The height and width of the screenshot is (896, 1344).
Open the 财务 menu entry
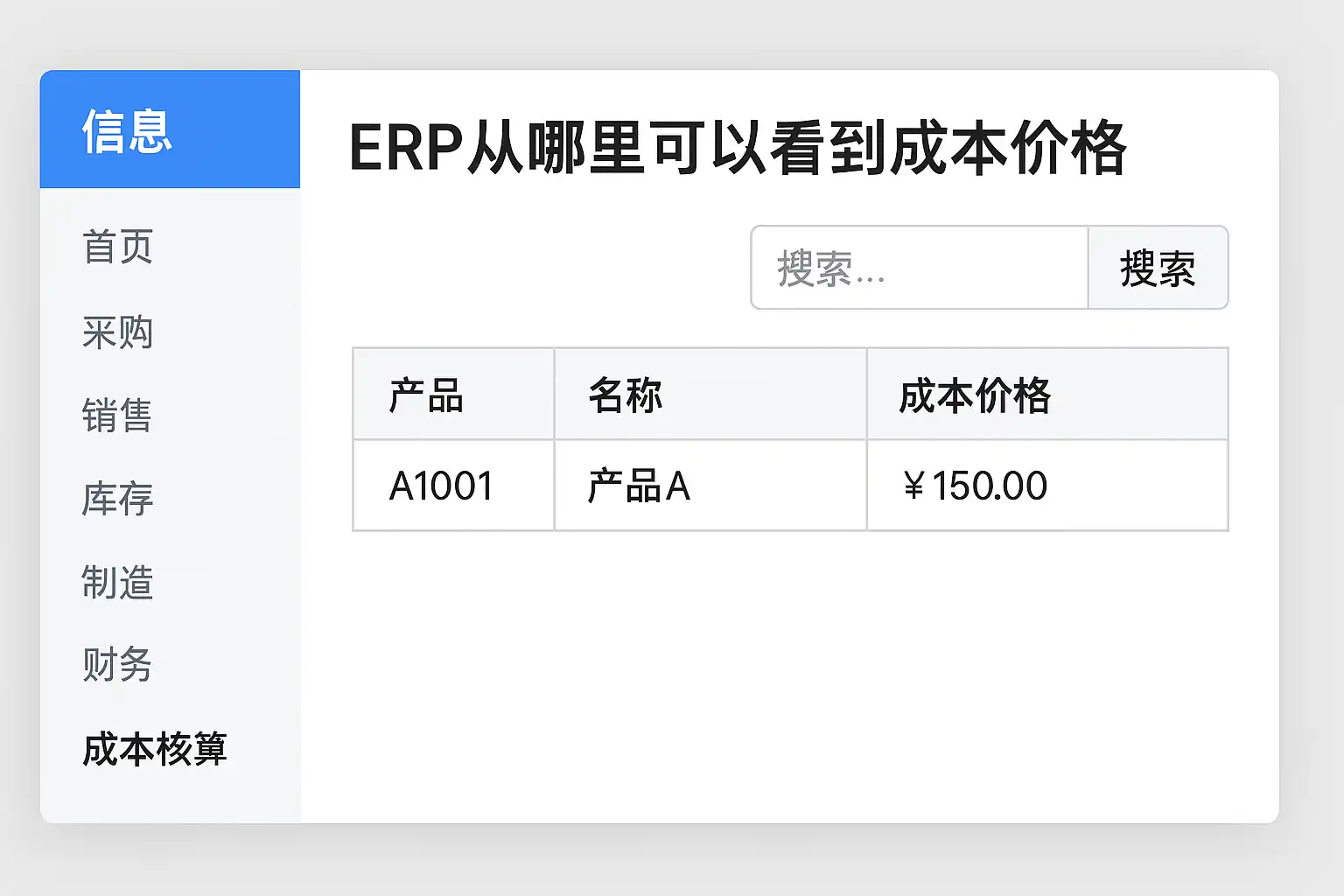pyautogui.click(x=118, y=665)
